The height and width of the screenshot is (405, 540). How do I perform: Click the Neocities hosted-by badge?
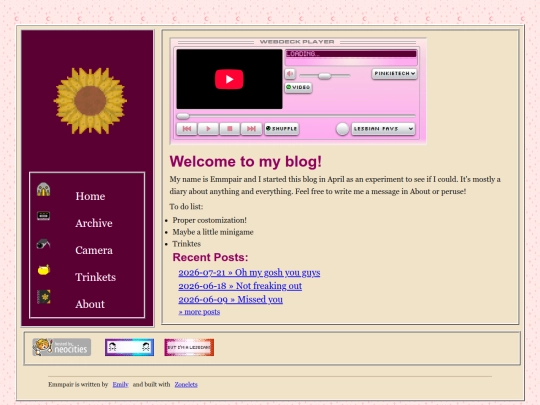[x=62, y=347]
